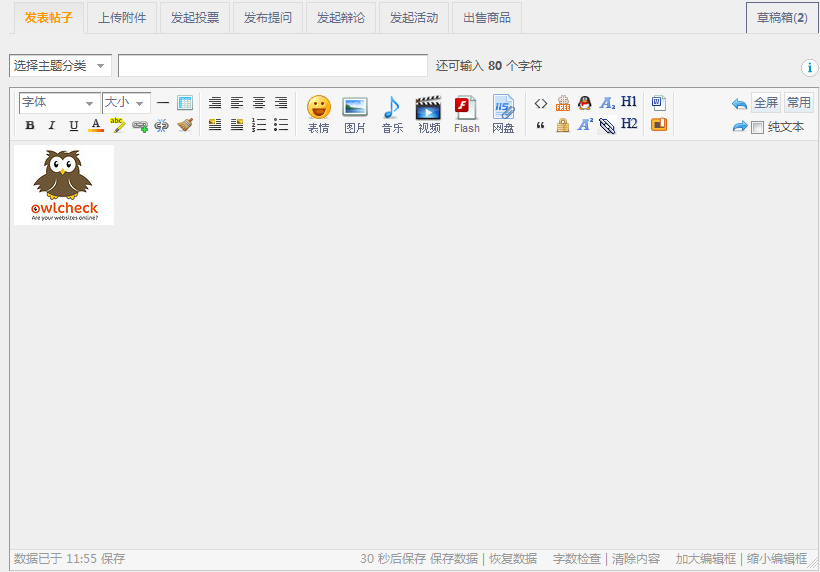Click the 图片 insert image icon
Image resolution: width=820 pixels, height=572 pixels.
(x=355, y=113)
